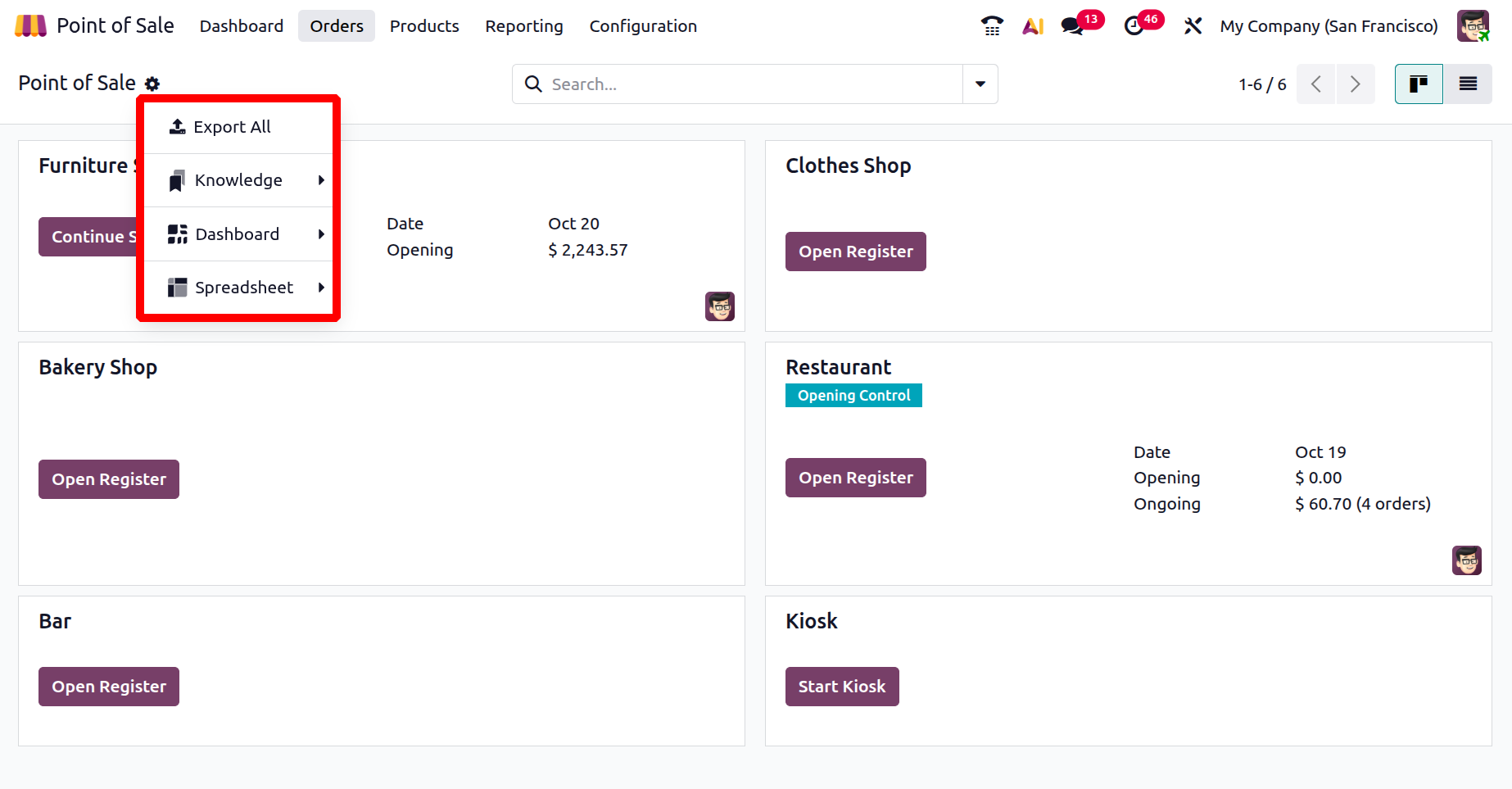Click the gear icon beside Point of Sale
The width and height of the screenshot is (1512, 789).
point(152,84)
